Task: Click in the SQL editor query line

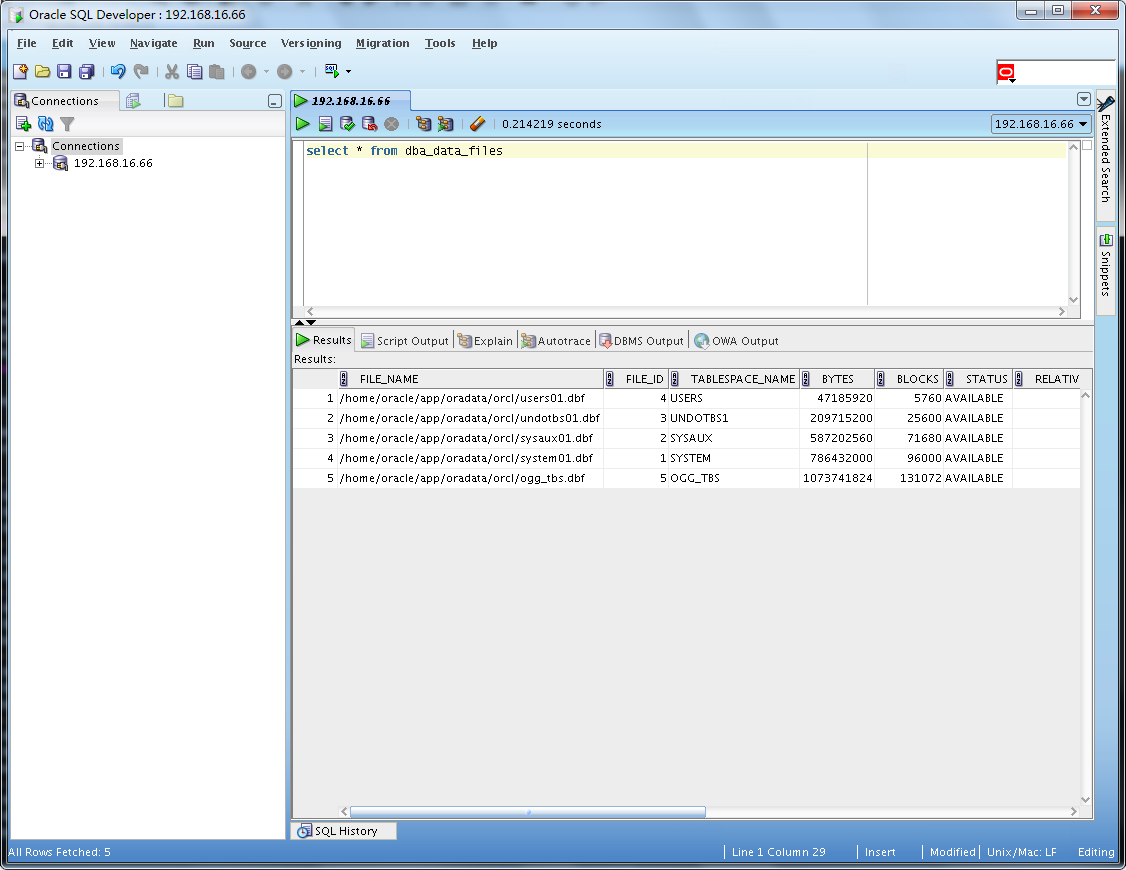Action: tap(685, 151)
